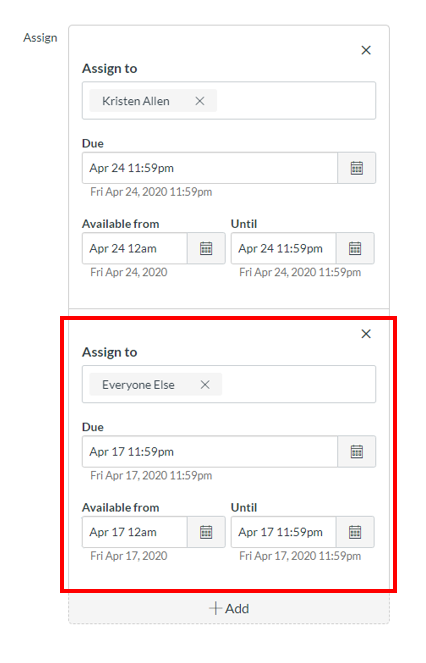
Task: Click the Apr 24 11:59pm Until field
Action: click(x=283, y=248)
